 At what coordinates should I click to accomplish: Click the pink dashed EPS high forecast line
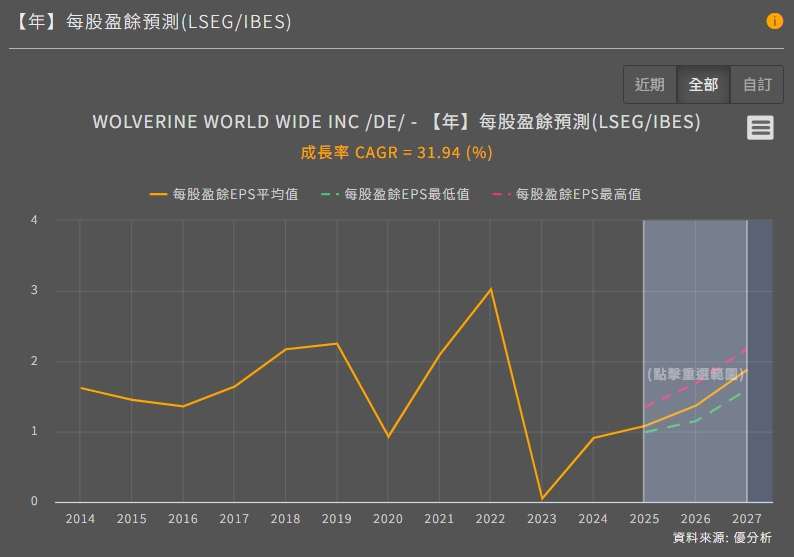pyautogui.click(x=695, y=383)
